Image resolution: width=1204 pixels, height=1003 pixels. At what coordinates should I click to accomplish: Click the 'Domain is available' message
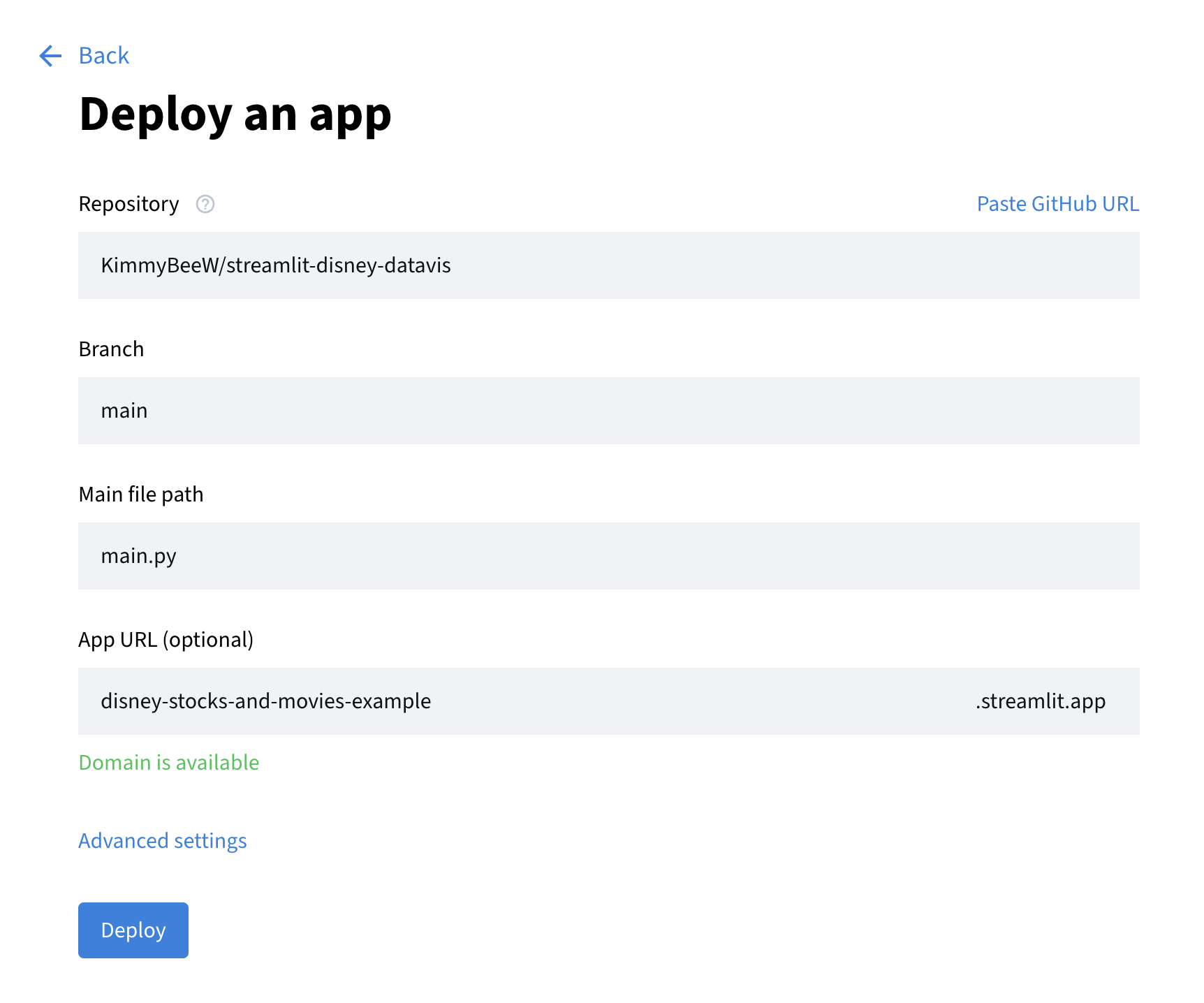(168, 763)
